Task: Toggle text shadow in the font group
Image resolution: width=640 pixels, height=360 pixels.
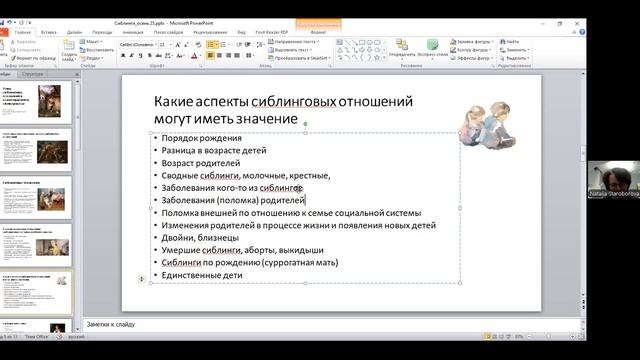Action: point(150,56)
